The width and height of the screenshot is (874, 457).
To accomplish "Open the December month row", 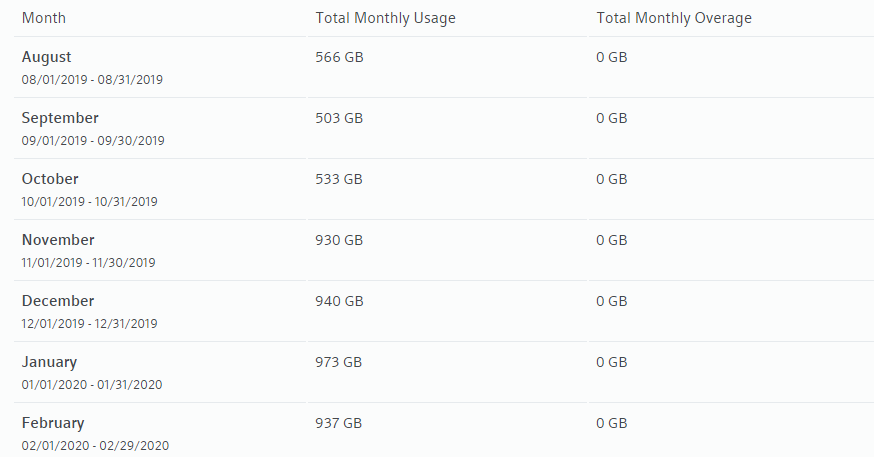I will tap(58, 301).
